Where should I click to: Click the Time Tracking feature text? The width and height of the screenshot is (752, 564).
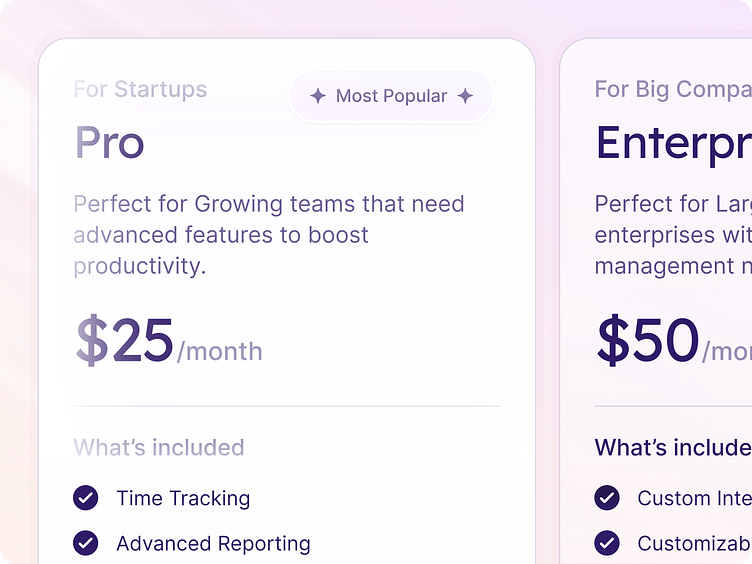point(183,498)
